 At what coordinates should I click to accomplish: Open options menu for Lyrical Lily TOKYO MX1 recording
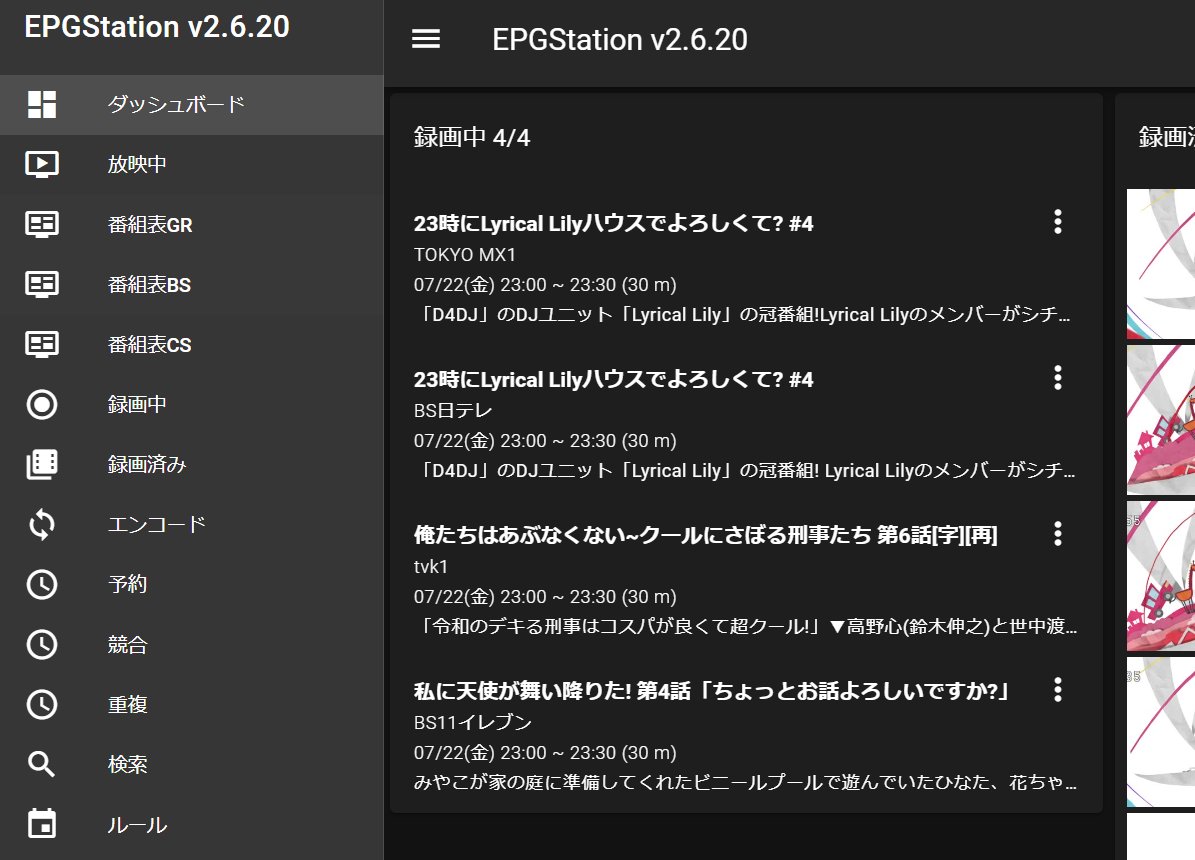point(1057,222)
